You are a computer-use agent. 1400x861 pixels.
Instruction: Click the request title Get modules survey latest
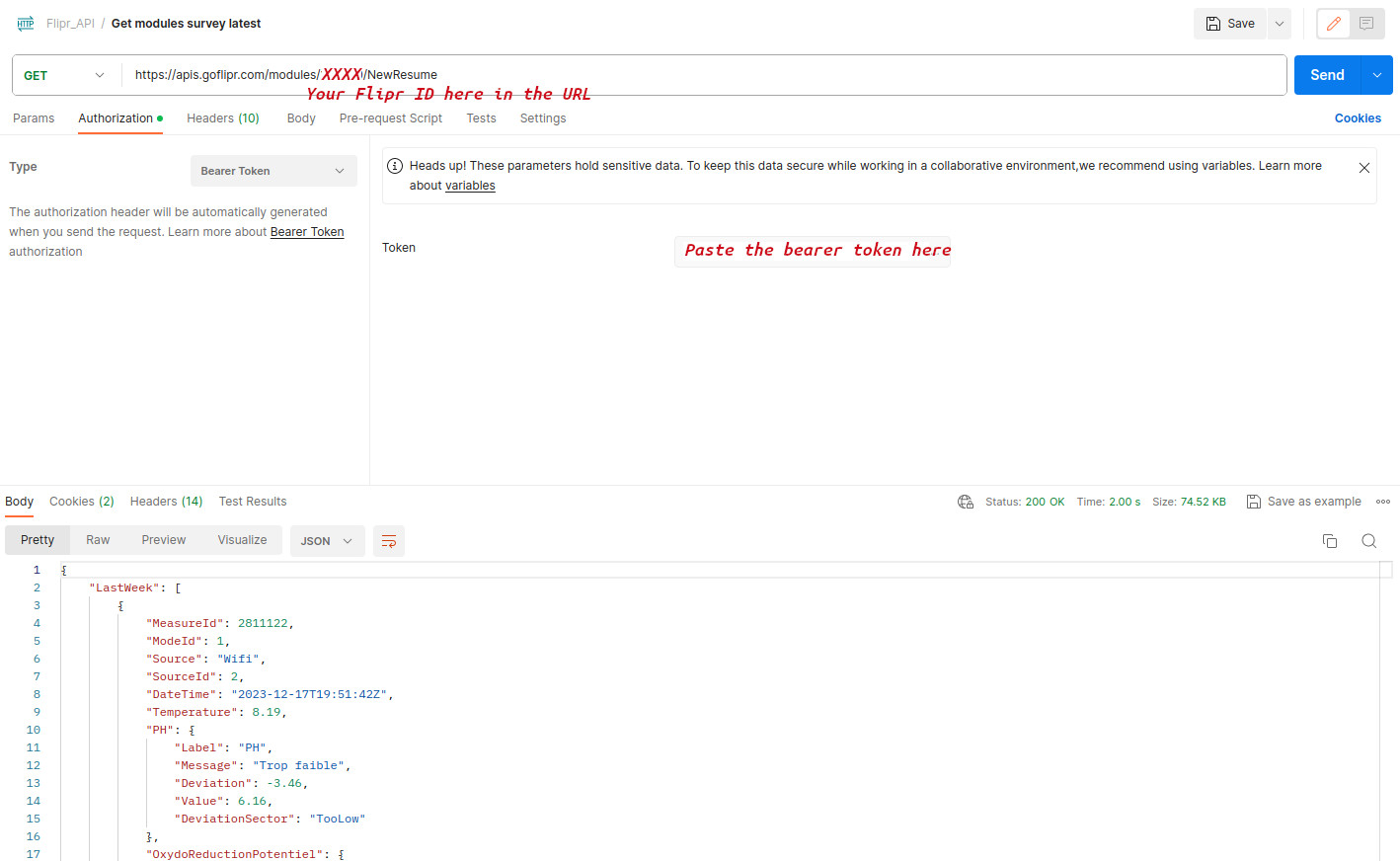tap(186, 24)
